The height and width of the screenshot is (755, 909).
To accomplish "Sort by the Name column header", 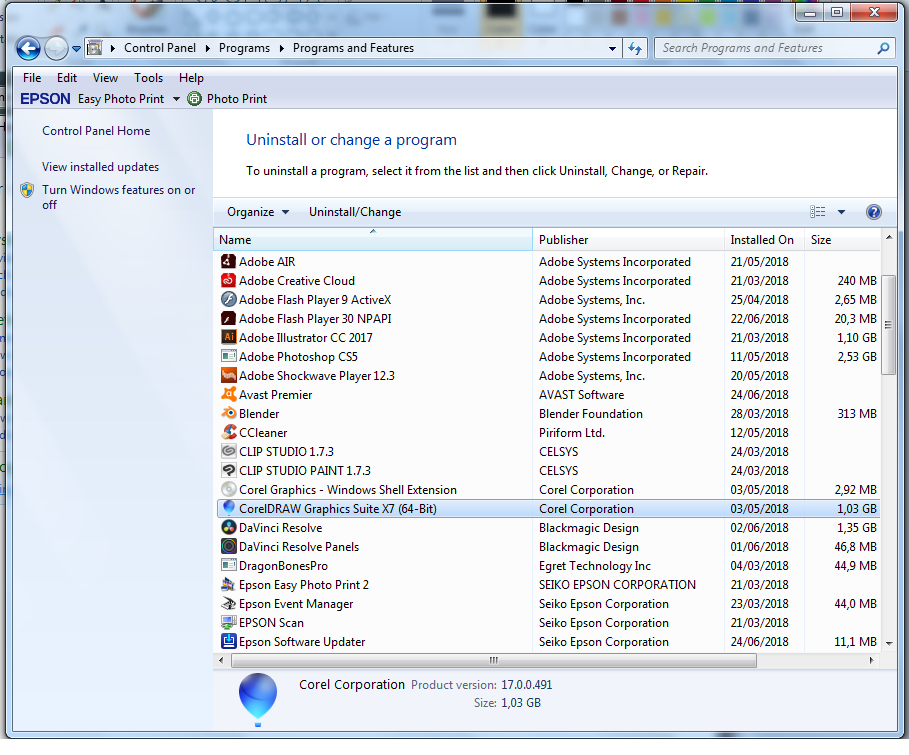I will [x=373, y=239].
